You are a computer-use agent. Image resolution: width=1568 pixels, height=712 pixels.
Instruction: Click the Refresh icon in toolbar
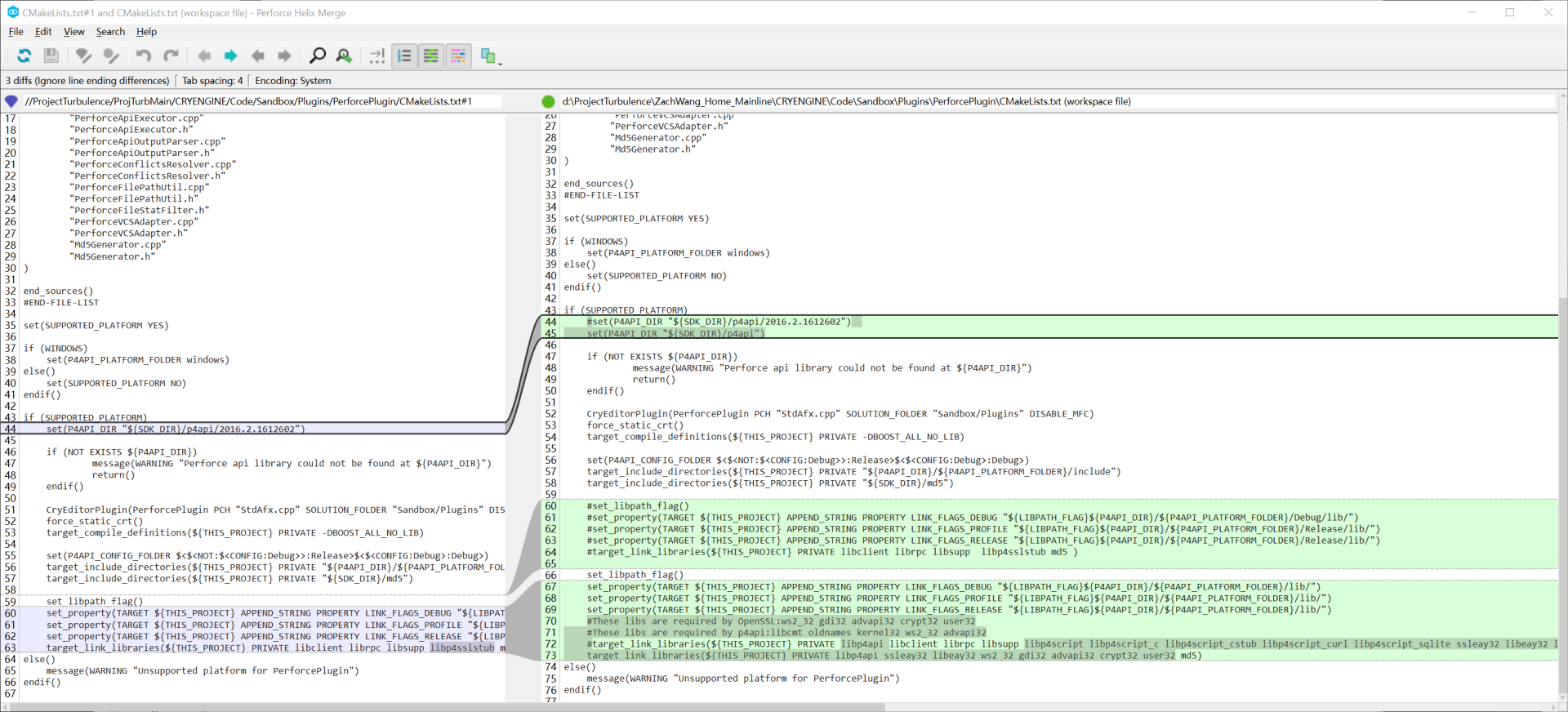click(x=24, y=56)
